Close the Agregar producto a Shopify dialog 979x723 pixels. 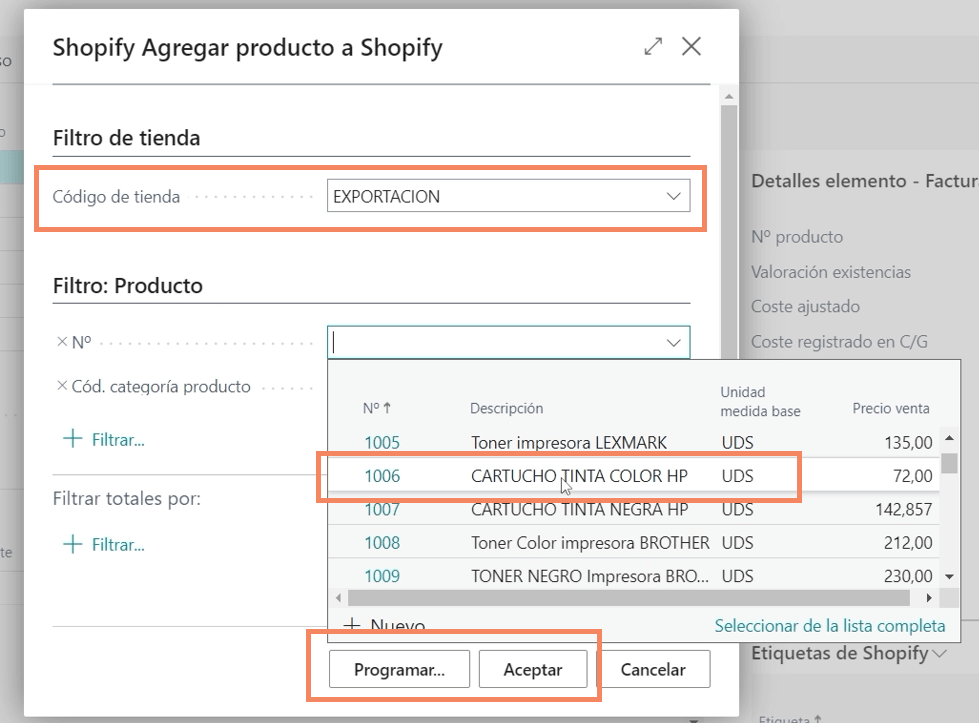(691, 46)
